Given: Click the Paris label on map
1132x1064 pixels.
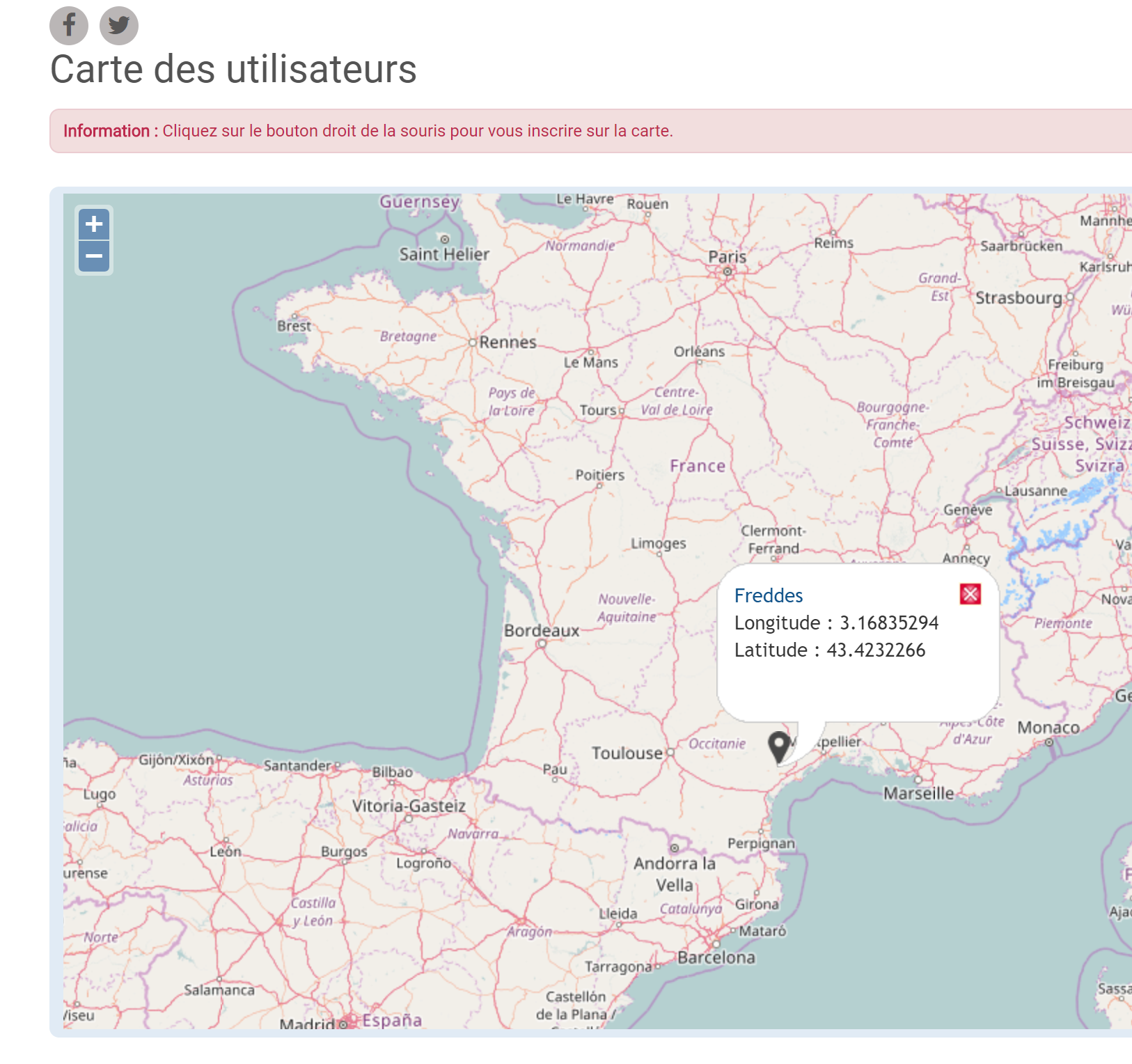Looking at the screenshot, I should click(x=728, y=256).
